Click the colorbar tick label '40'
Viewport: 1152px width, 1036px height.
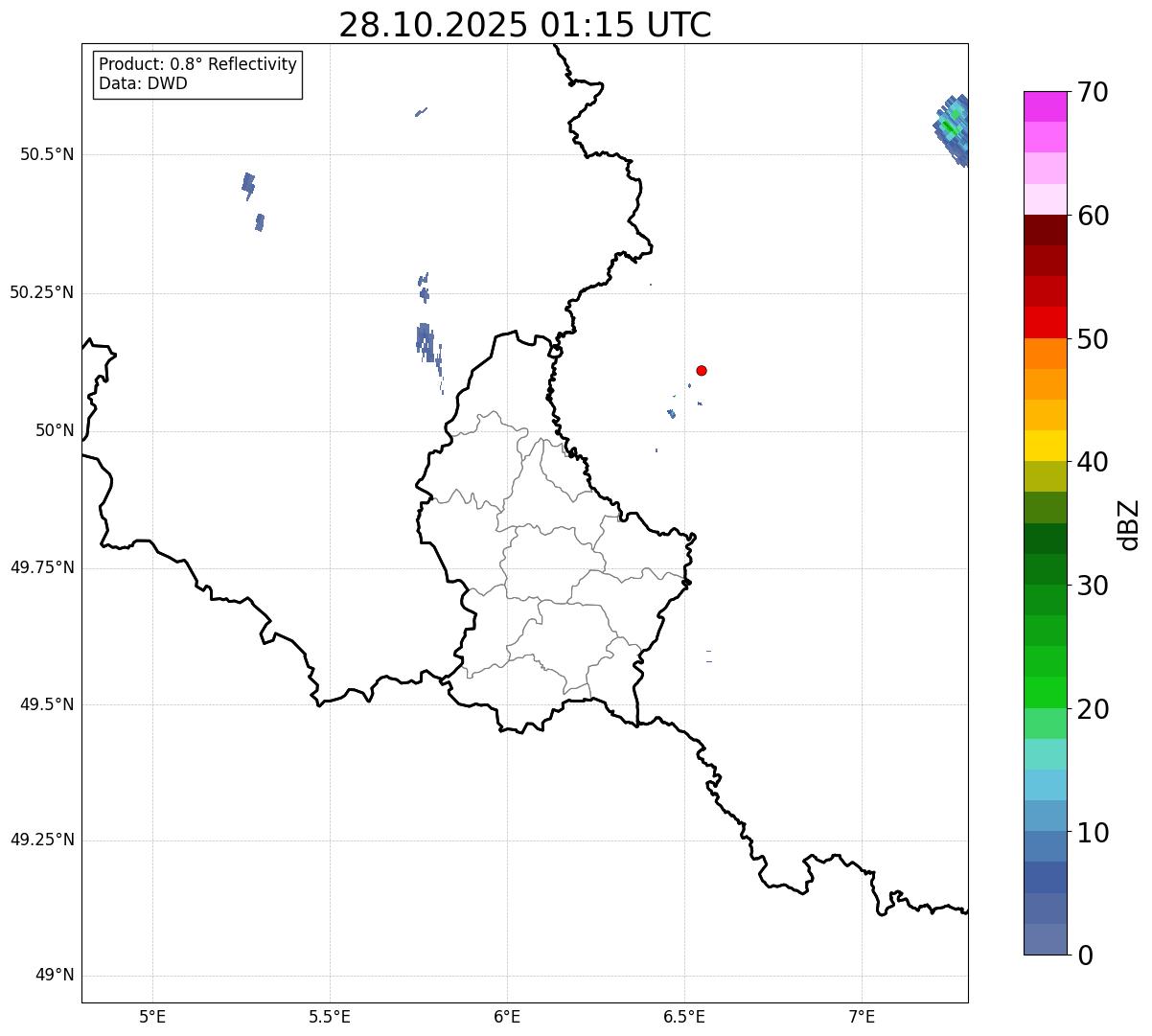click(x=1092, y=463)
